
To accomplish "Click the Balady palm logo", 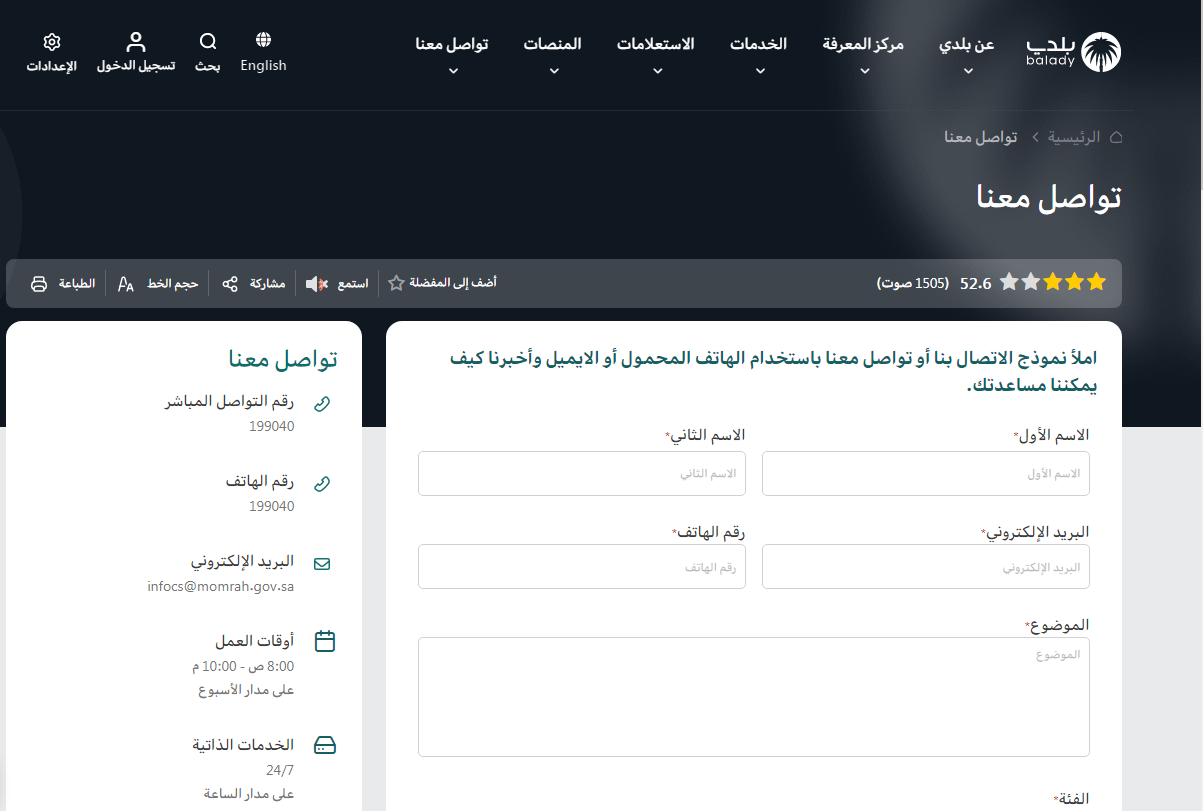I will (x=1101, y=52).
